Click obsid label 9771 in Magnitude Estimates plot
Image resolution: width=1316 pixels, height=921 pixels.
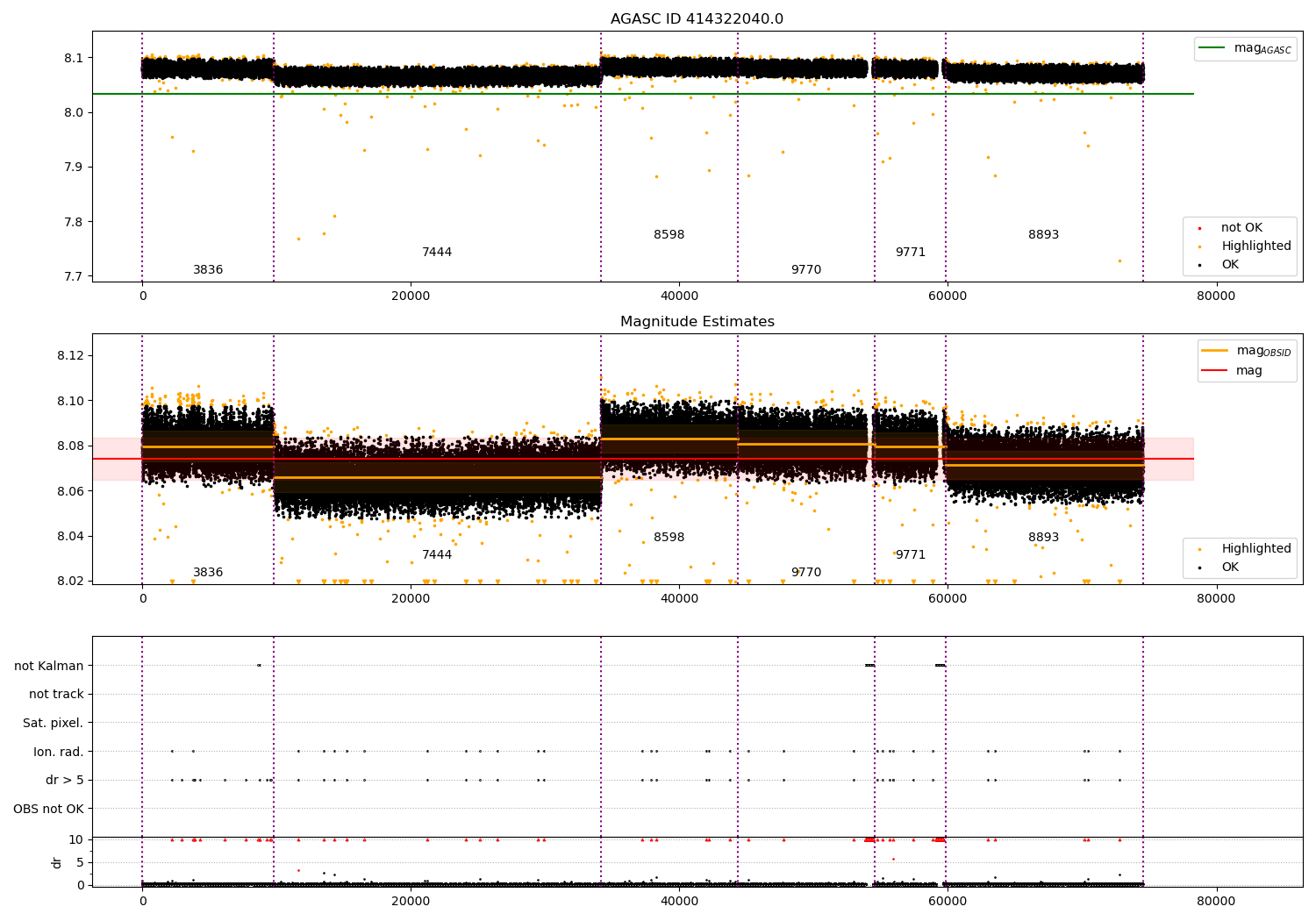tap(911, 555)
